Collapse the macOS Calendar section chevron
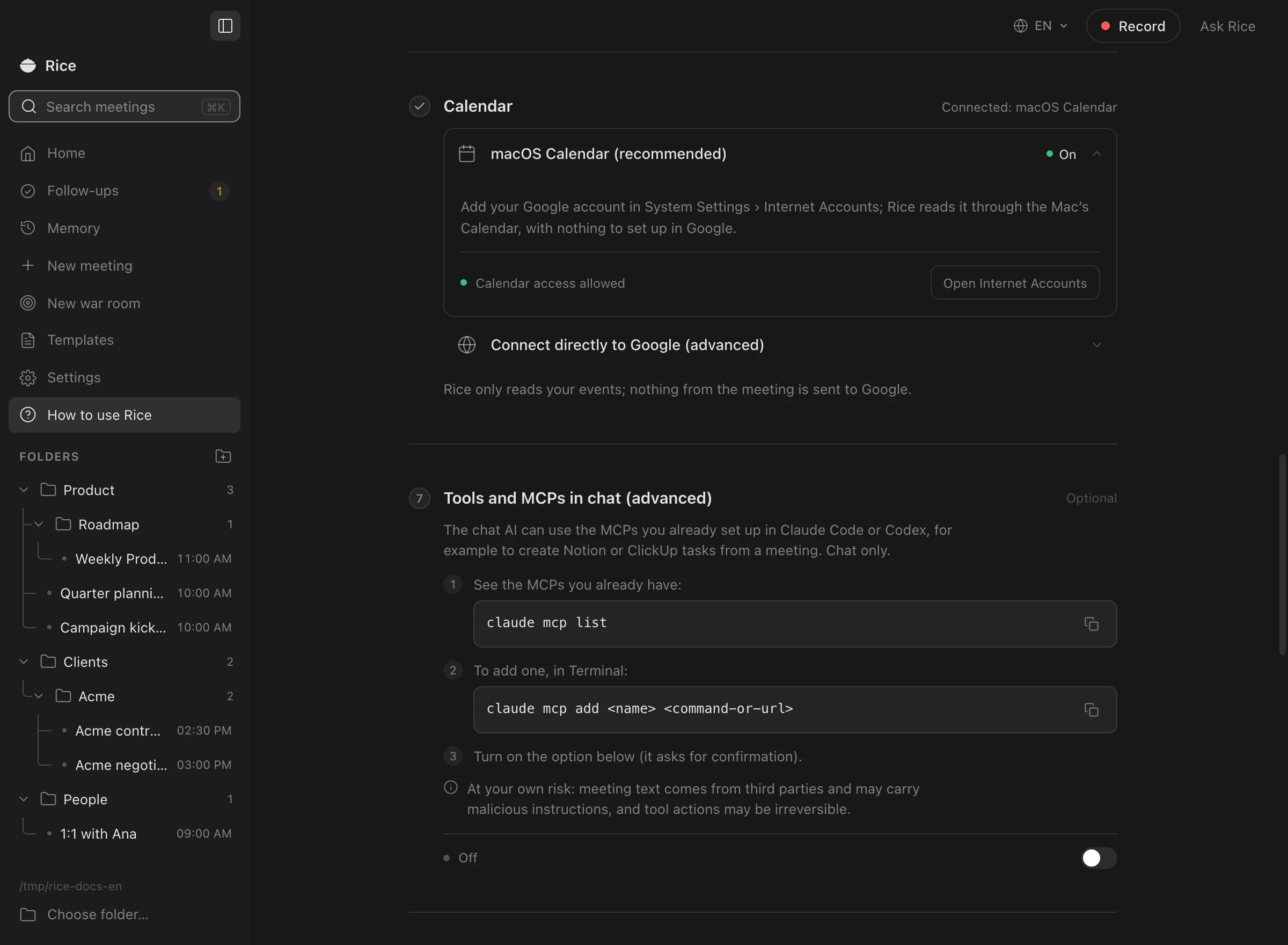Image resolution: width=1288 pixels, height=945 pixels. pos(1096,154)
